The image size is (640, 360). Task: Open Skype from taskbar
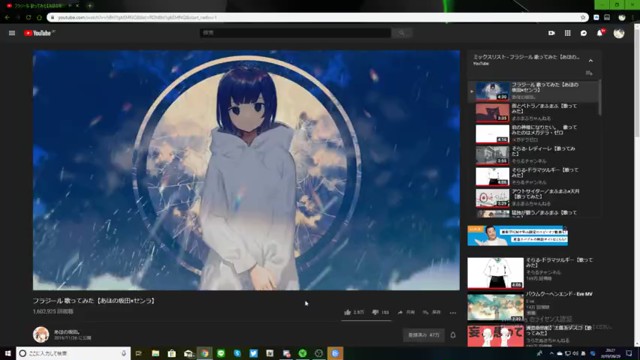[237, 353]
